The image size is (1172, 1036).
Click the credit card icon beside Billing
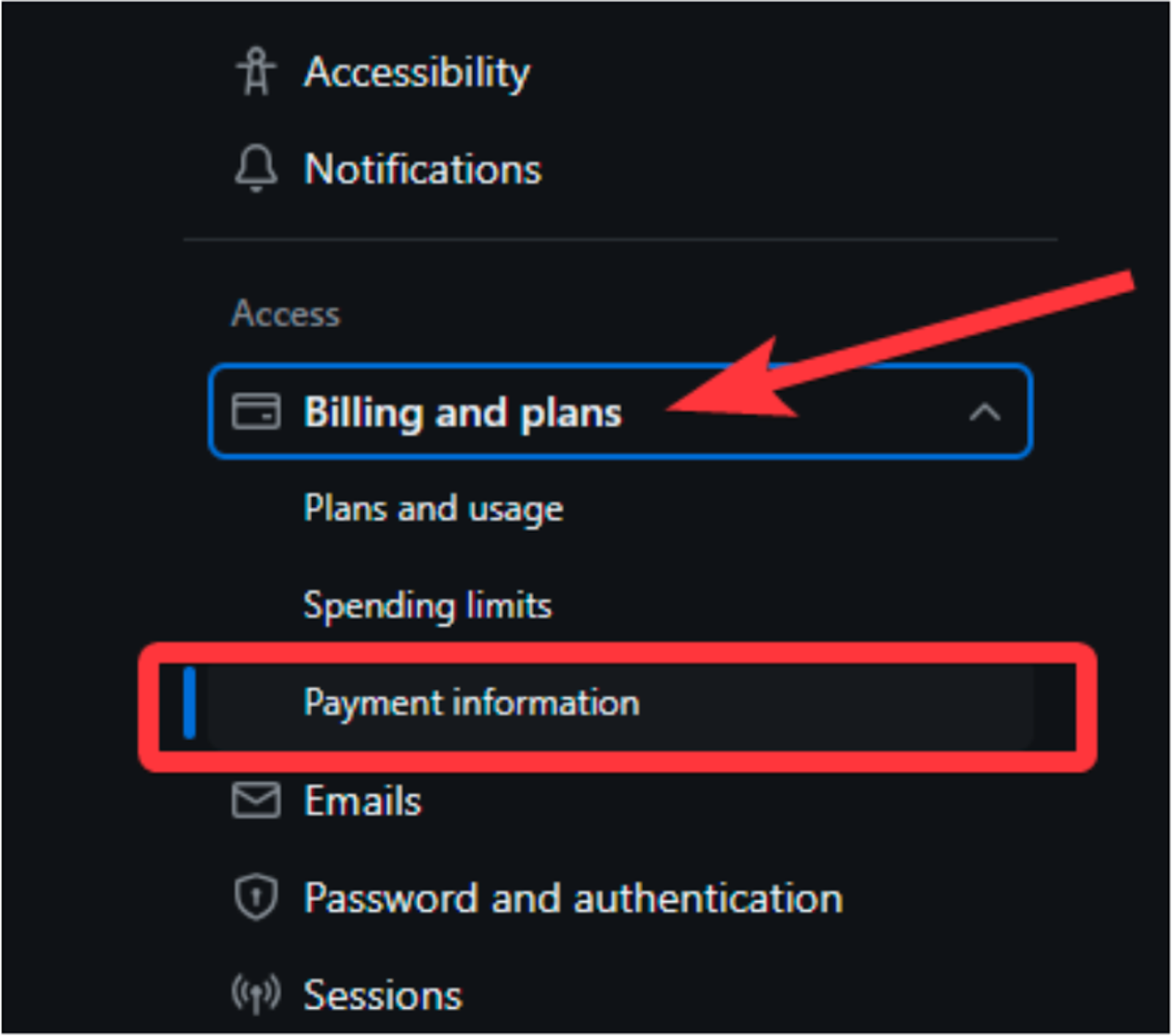[x=255, y=411]
